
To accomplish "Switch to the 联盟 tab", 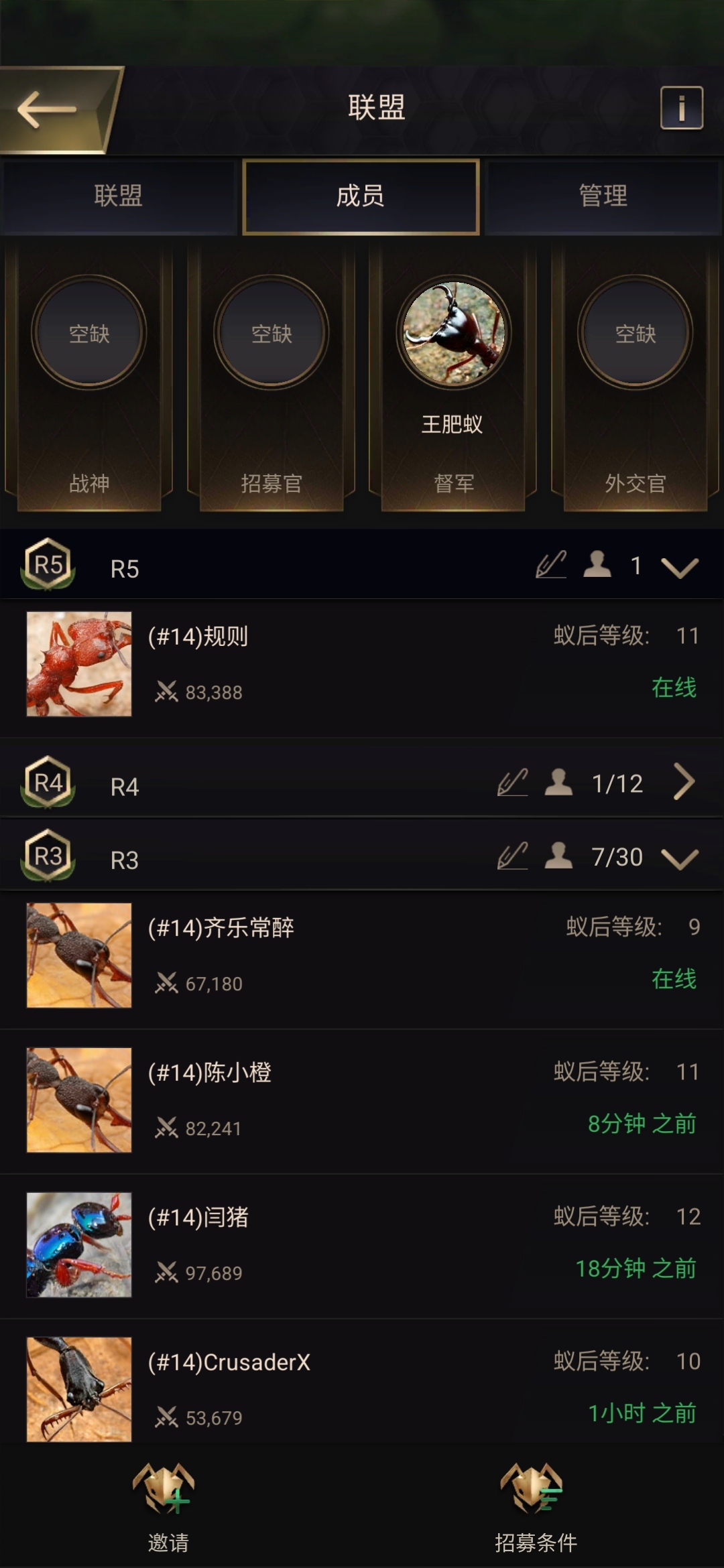I will point(119,196).
